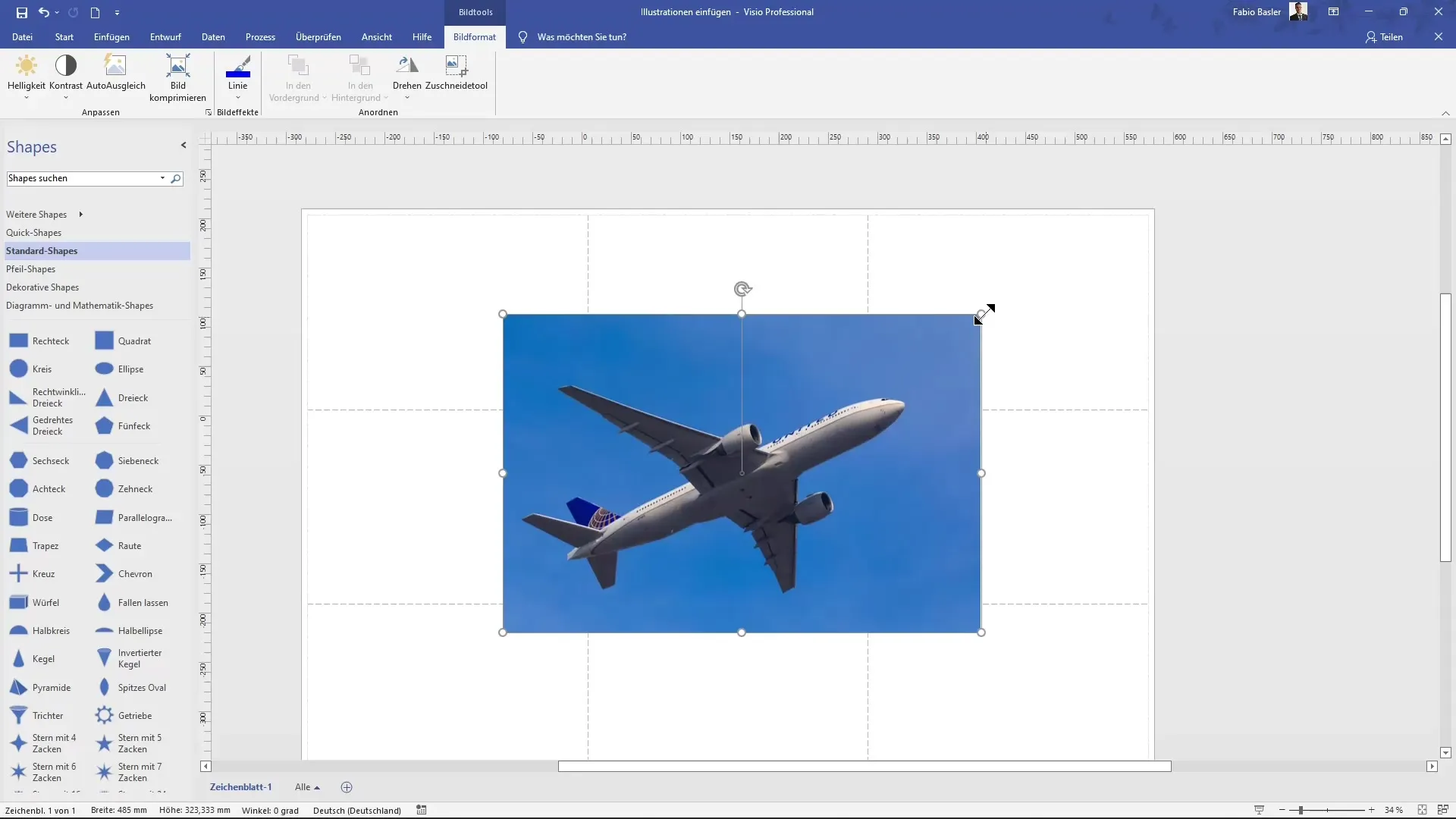Open the Zeichenblatt-1 page tab
The width and height of the screenshot is (1456, 819).
240,787
